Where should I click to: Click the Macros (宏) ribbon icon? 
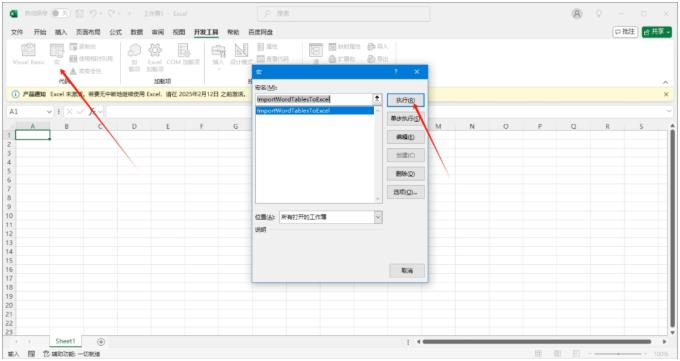click(57, 54)
